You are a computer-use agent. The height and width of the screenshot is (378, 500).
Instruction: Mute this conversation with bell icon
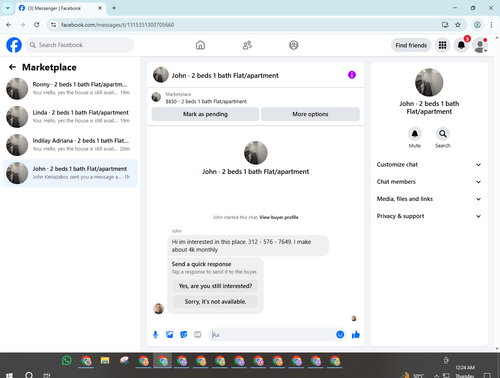415,134
